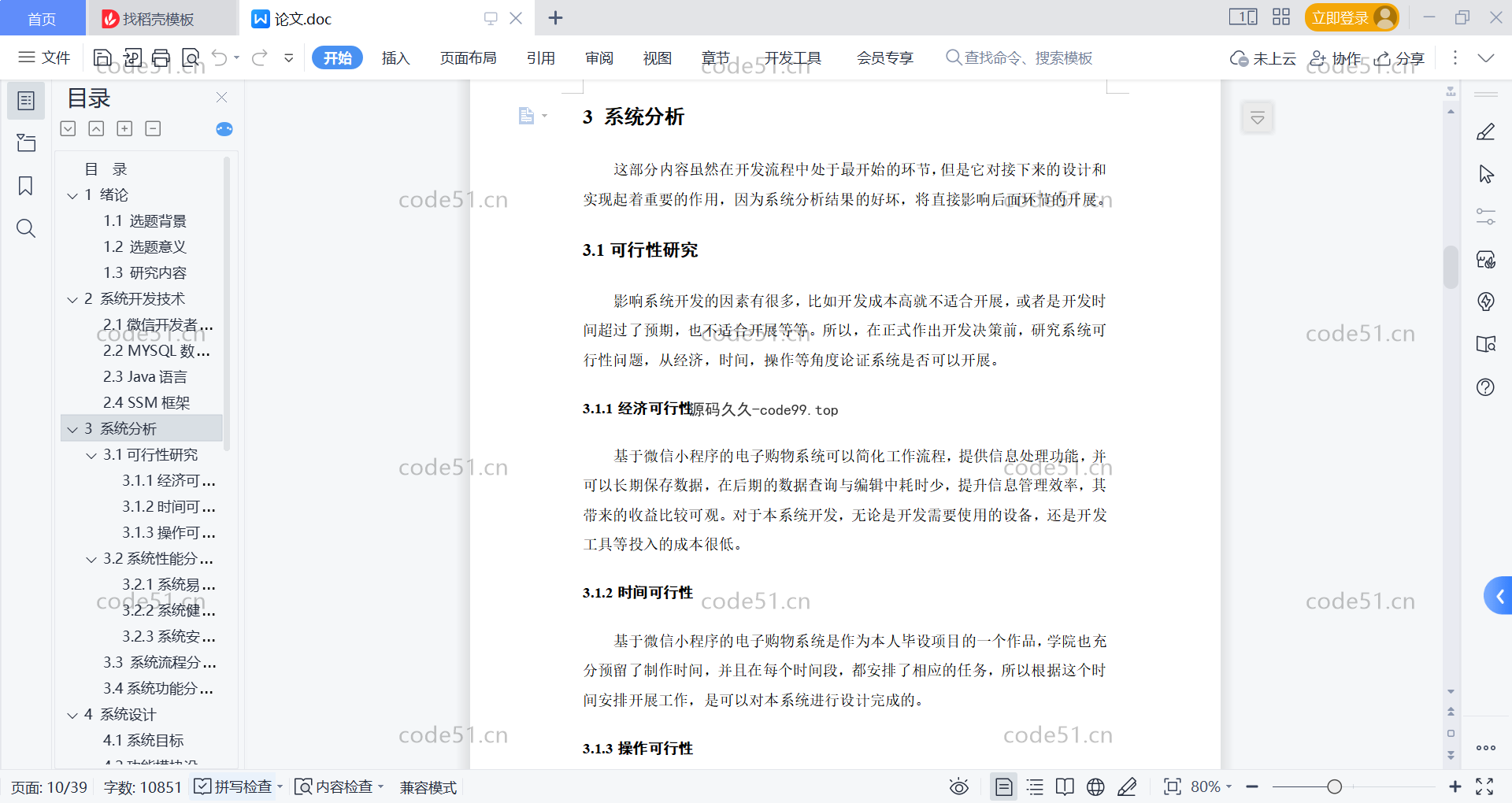Select the pen edit tool in right sidebar
This screenshot has height=803, width=1512.
1486,131
